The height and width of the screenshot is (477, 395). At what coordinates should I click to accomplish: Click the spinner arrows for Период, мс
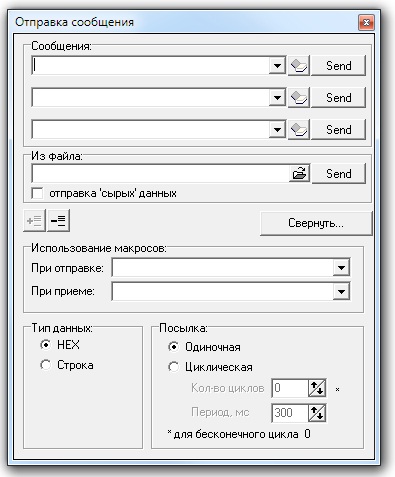[x=317, y=413]
